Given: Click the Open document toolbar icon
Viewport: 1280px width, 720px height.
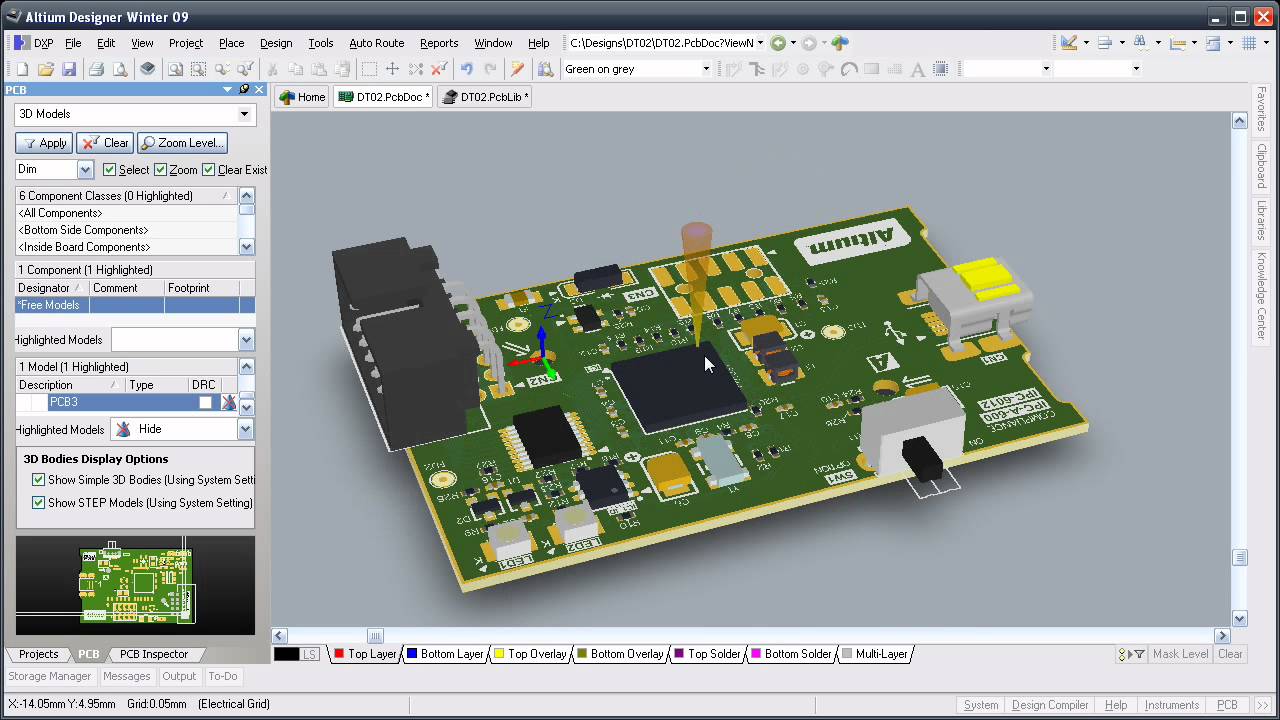Looking at the screenshot, I should 46,68.
